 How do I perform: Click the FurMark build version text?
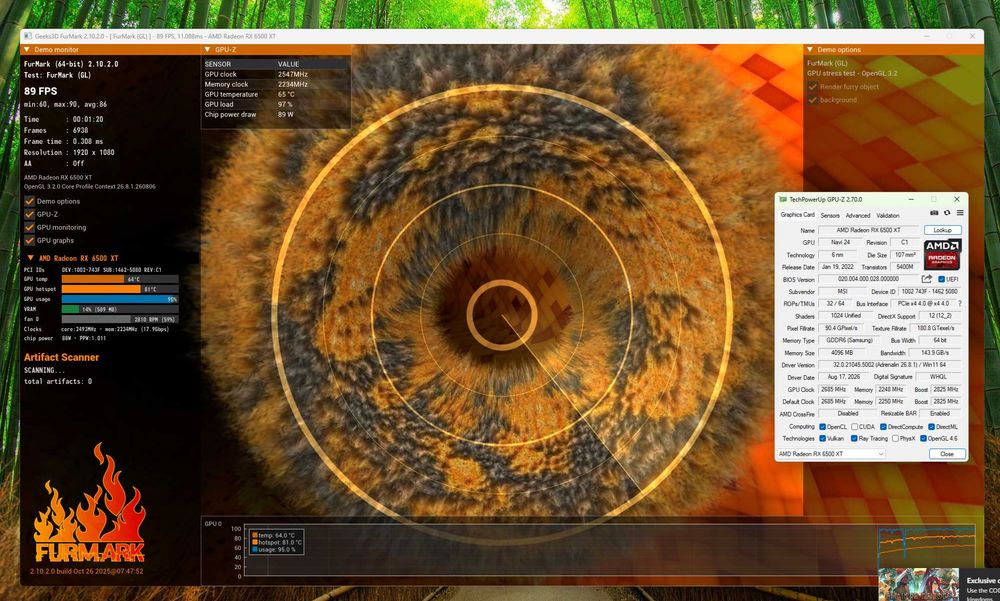pyautogui.click(x=87, y=572)
